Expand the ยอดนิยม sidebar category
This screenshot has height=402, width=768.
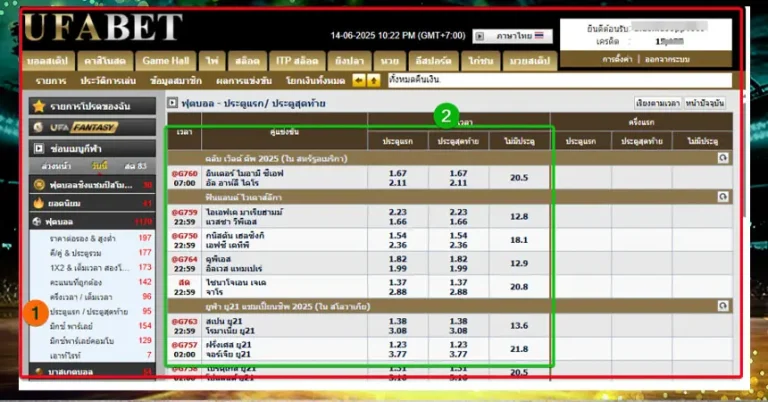(92, 203)
